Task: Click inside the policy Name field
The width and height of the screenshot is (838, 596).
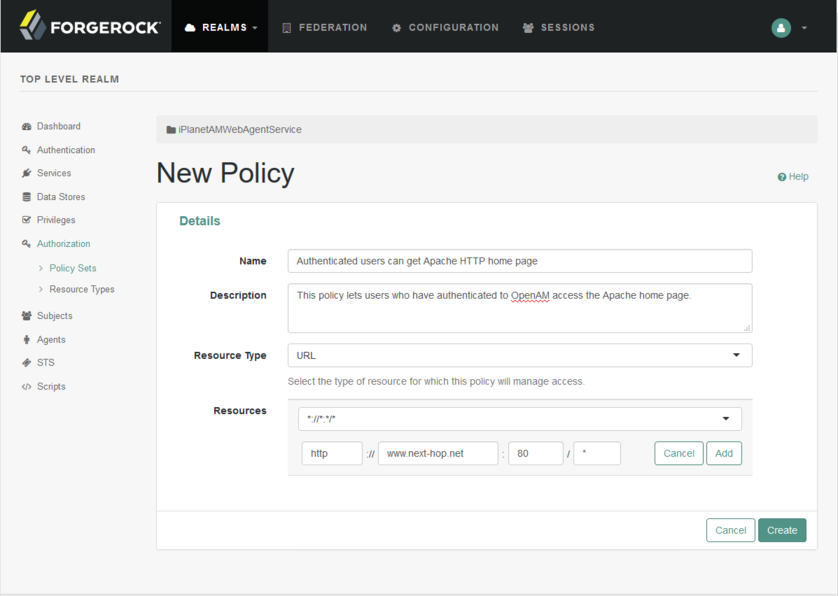Action: tap(520, 261)
